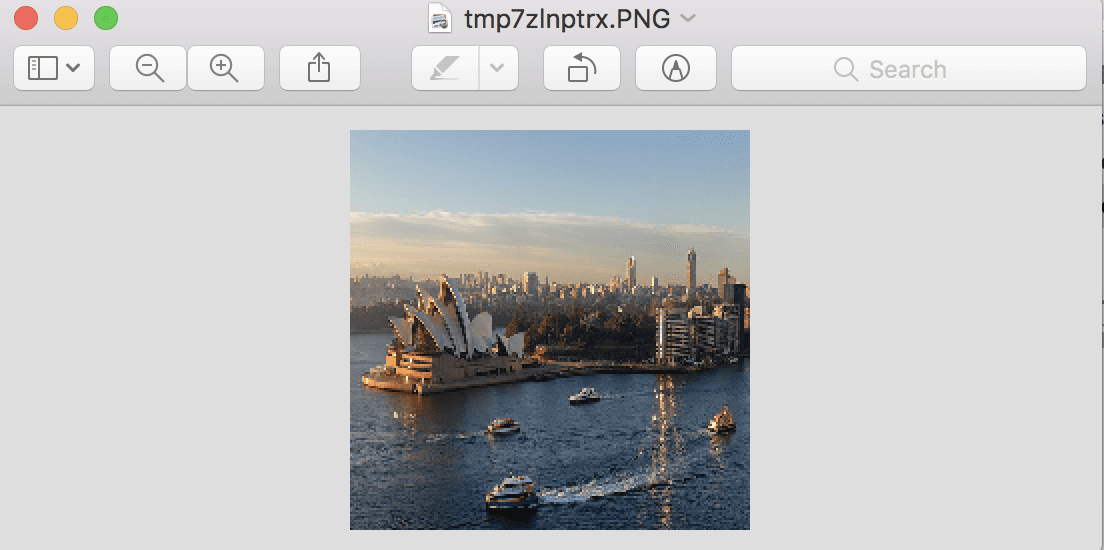Viewport: 1104px width, 550px height.
Task: Open the sidebar view menu button
Action: click(x=54, y=68)
